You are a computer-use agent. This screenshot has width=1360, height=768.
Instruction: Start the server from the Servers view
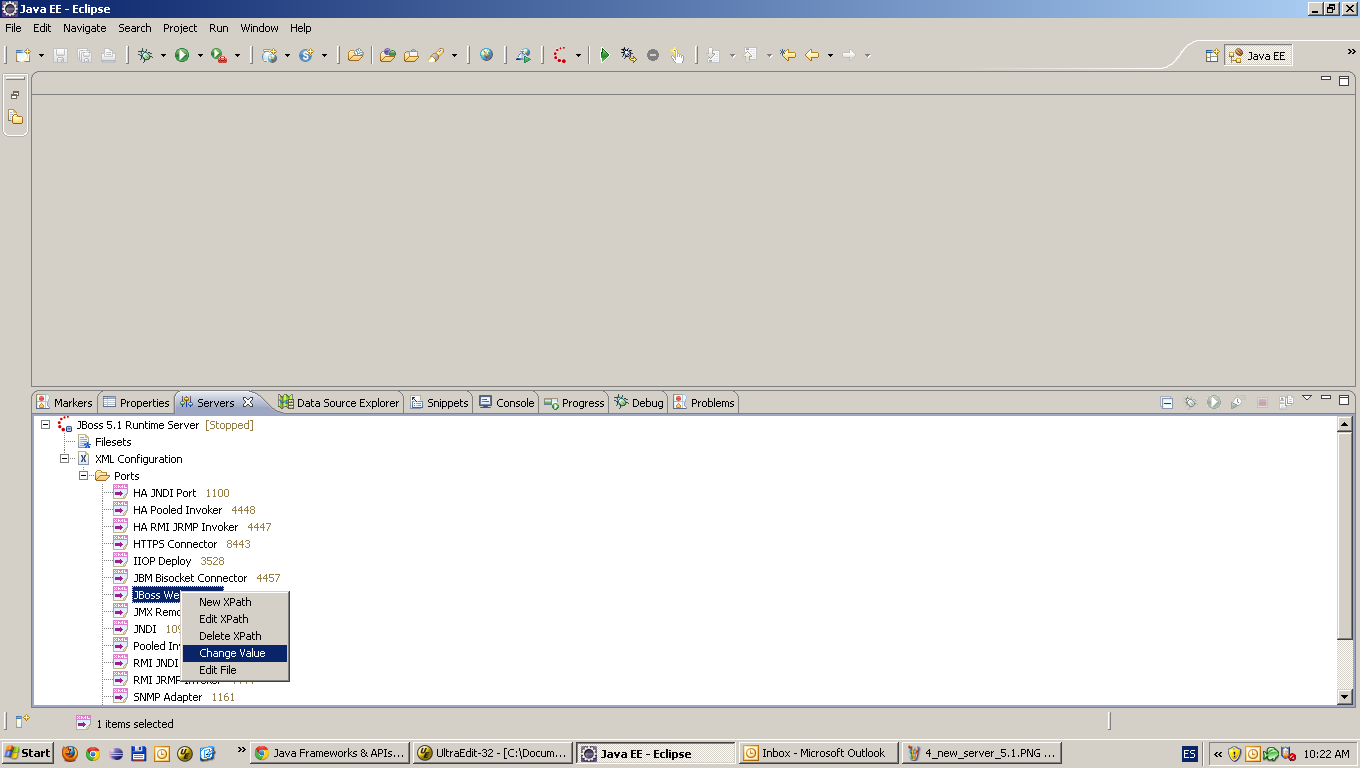1212,402
